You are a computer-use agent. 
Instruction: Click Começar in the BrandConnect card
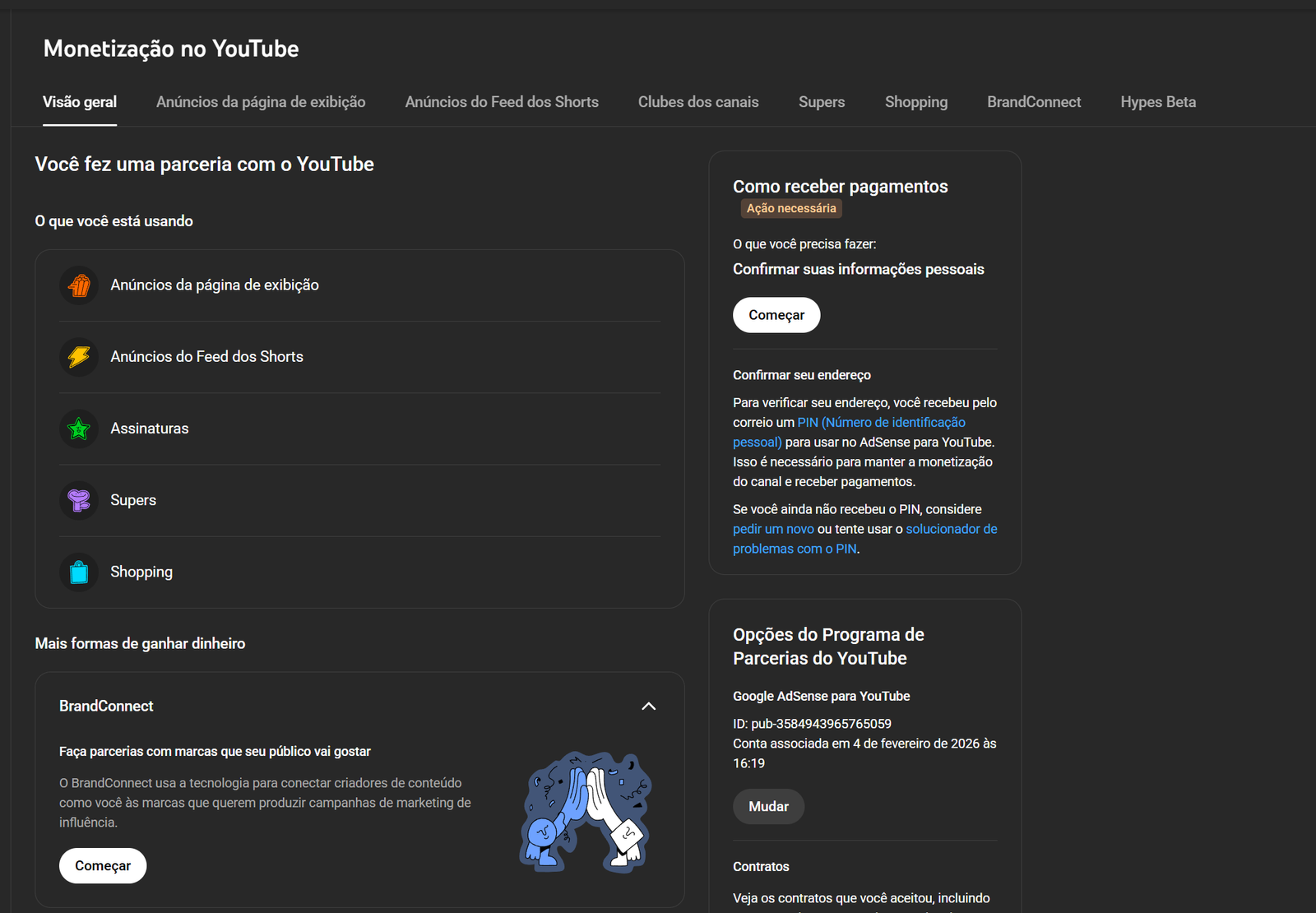click(x=103, y=866)
